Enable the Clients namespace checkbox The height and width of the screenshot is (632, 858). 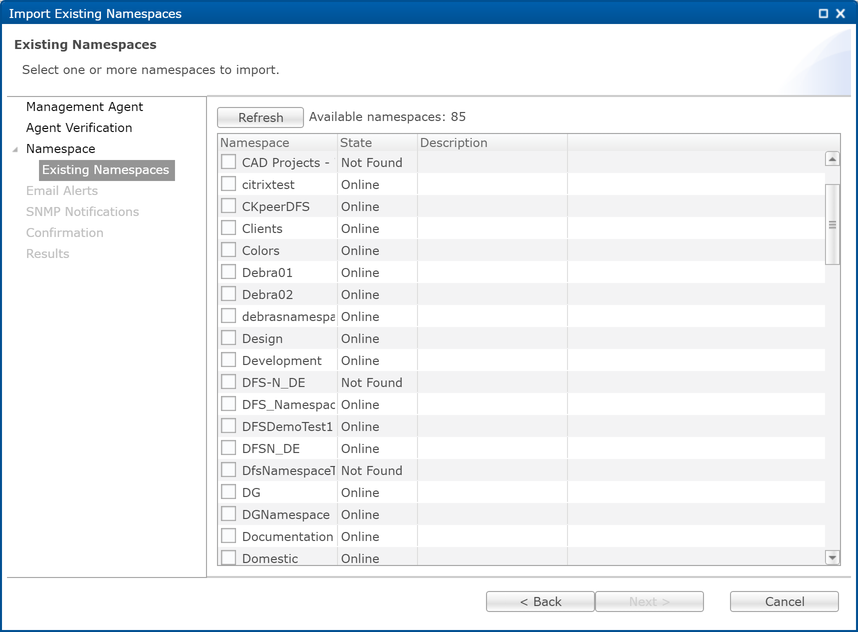[228, 228]
